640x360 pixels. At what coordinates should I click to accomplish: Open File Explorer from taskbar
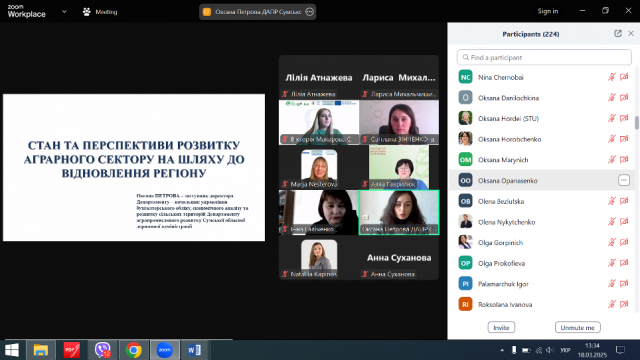(x=40, y=350)
